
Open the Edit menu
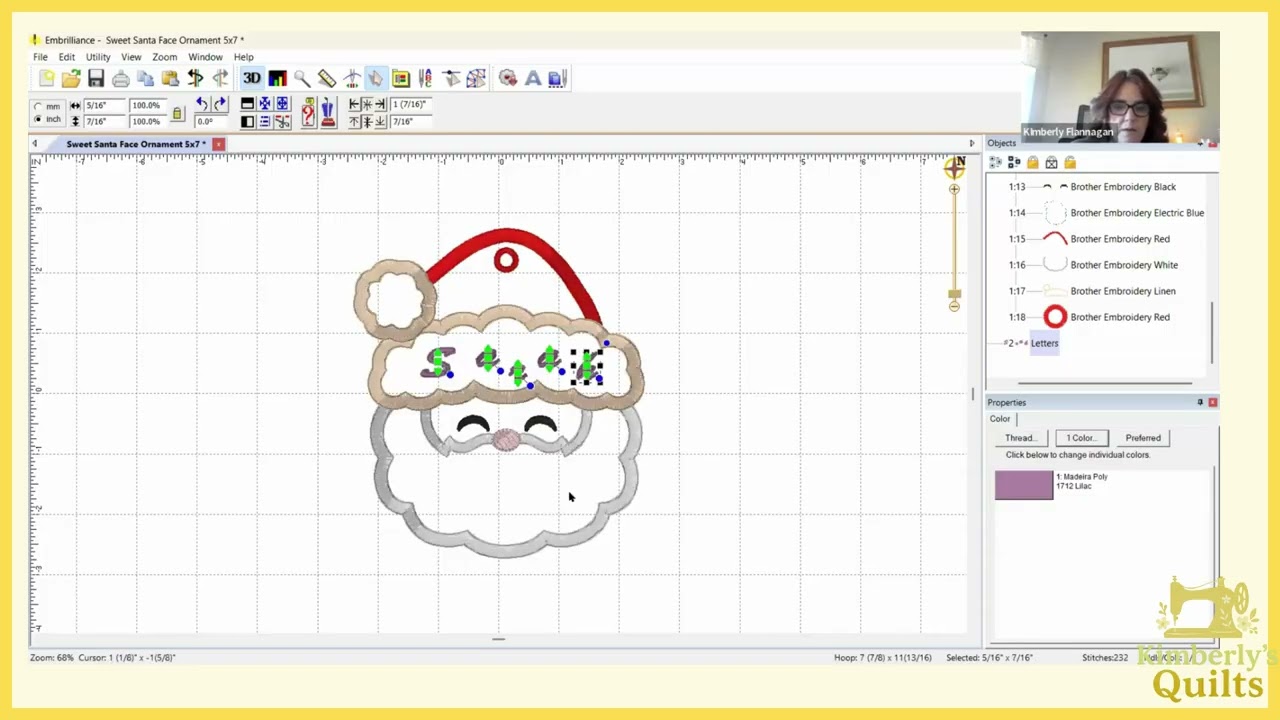click(x=66, y=57)
